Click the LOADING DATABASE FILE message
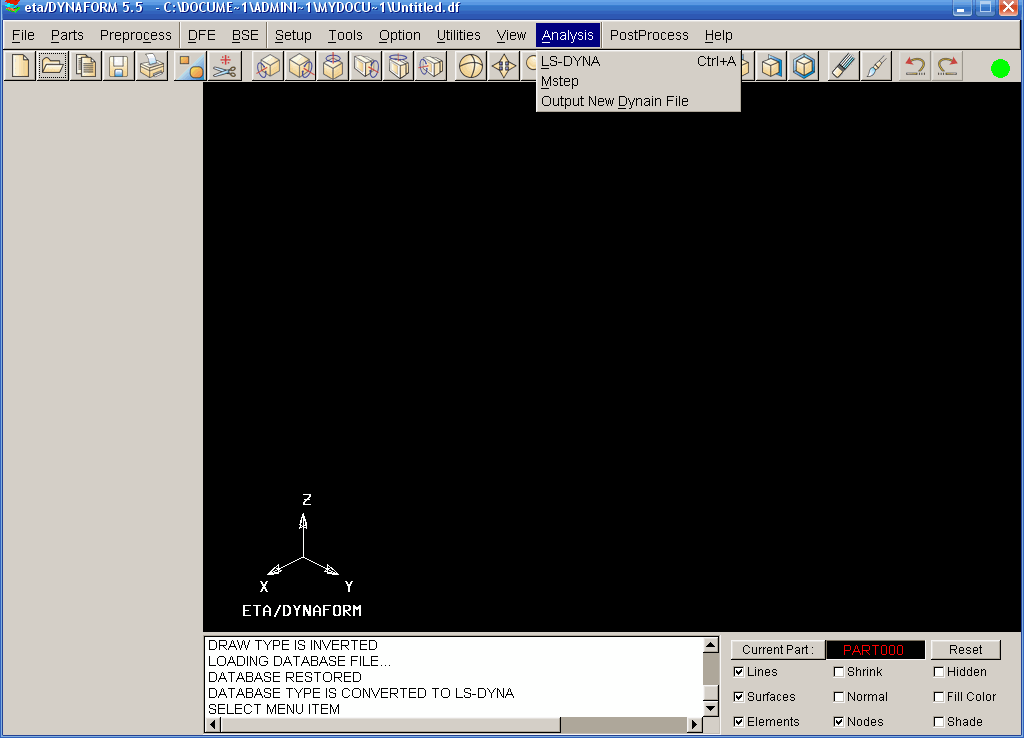 tap(299, 661)
